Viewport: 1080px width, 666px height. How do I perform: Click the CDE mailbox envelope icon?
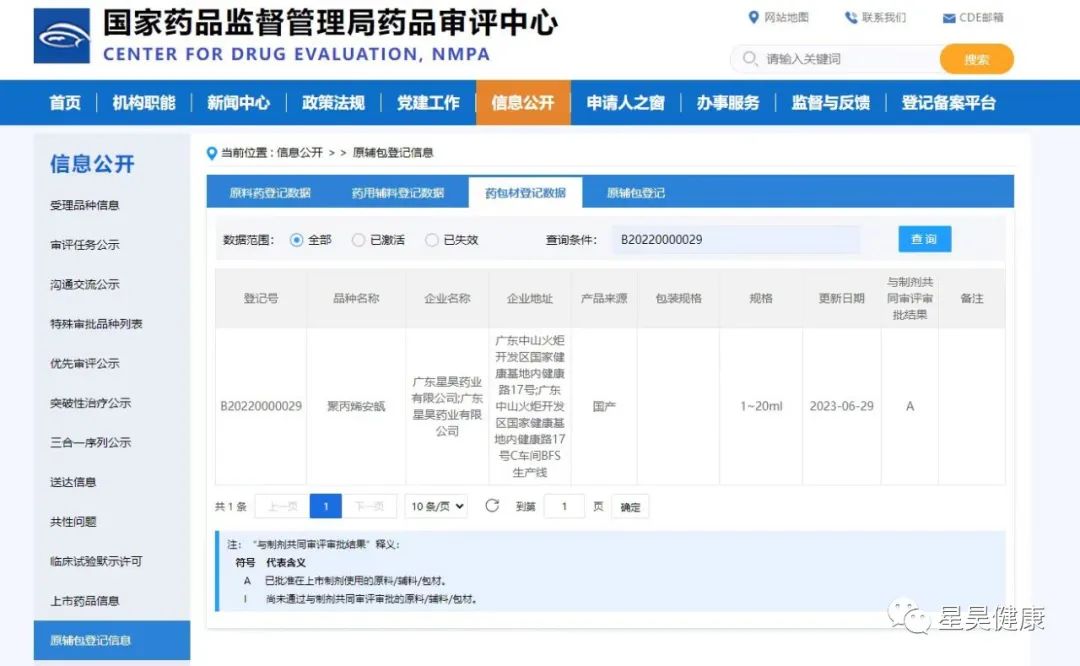coord(949,18)
